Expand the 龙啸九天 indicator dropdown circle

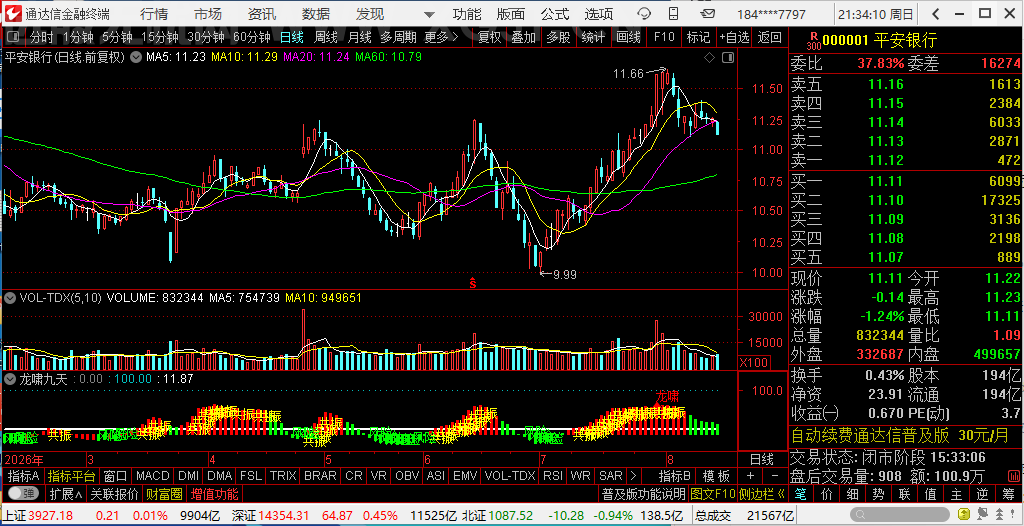coord(10,379)
